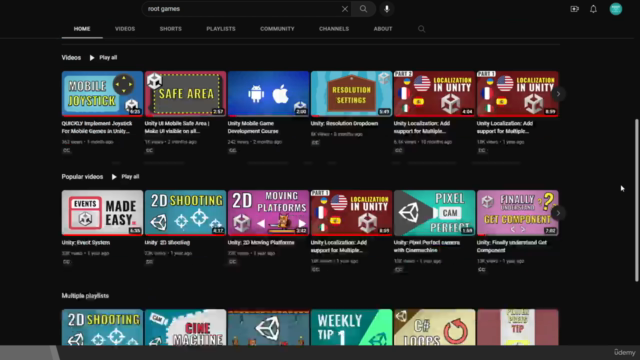The height and width of the screenshot is (360, 640).
Task: Open the 2D Moving Platforms thumbnail
Action: [269, 213]
